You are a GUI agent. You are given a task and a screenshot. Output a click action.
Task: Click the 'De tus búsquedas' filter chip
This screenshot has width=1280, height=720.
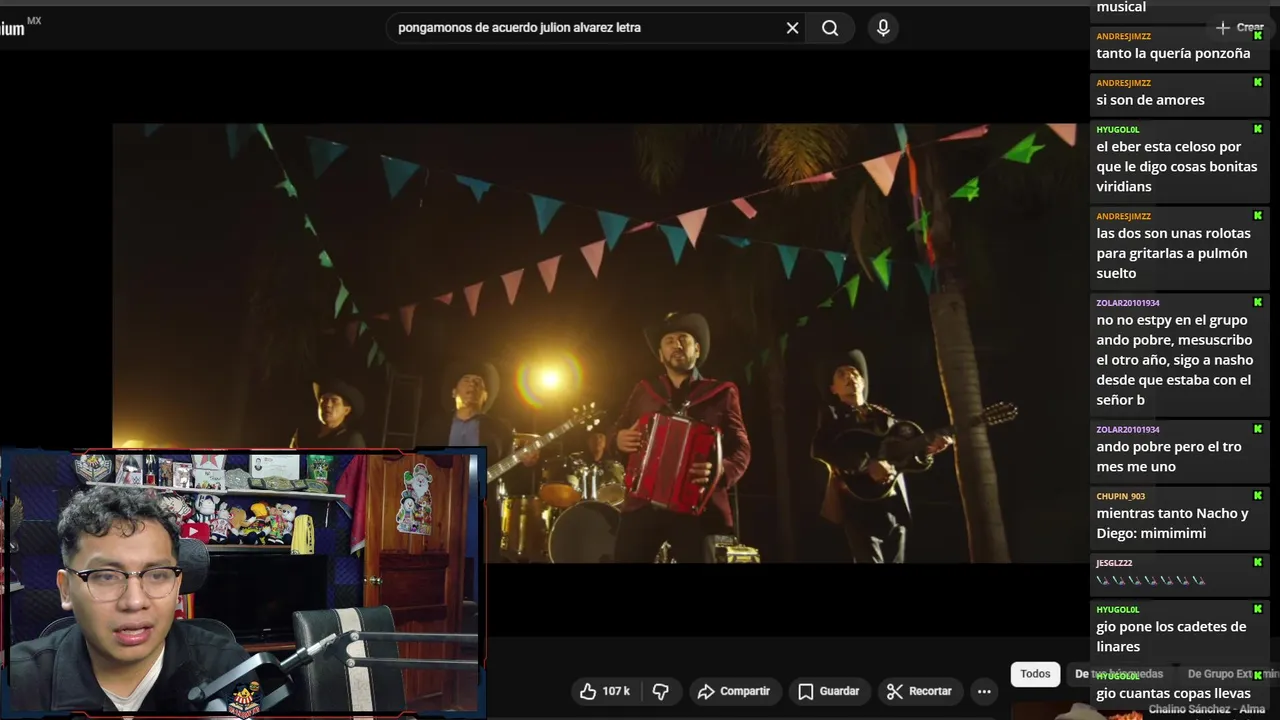point(1119,674)
